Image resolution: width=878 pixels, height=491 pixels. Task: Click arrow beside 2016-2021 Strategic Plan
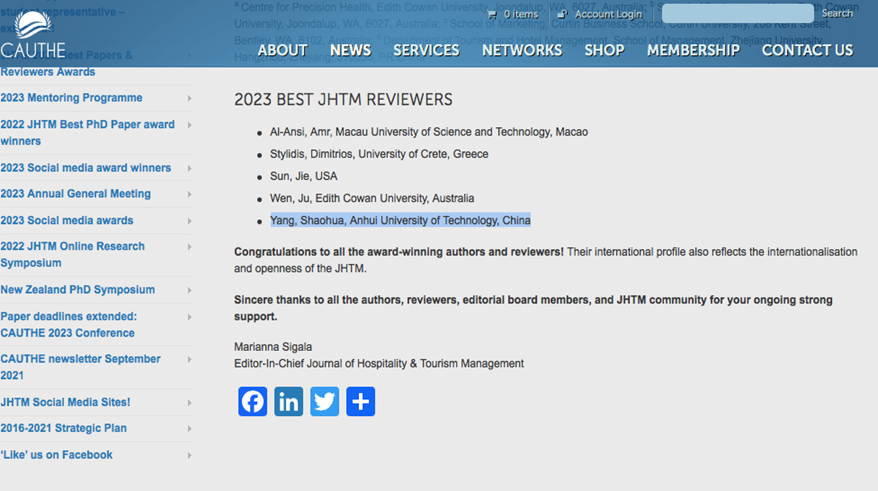(x=189, y=429)
